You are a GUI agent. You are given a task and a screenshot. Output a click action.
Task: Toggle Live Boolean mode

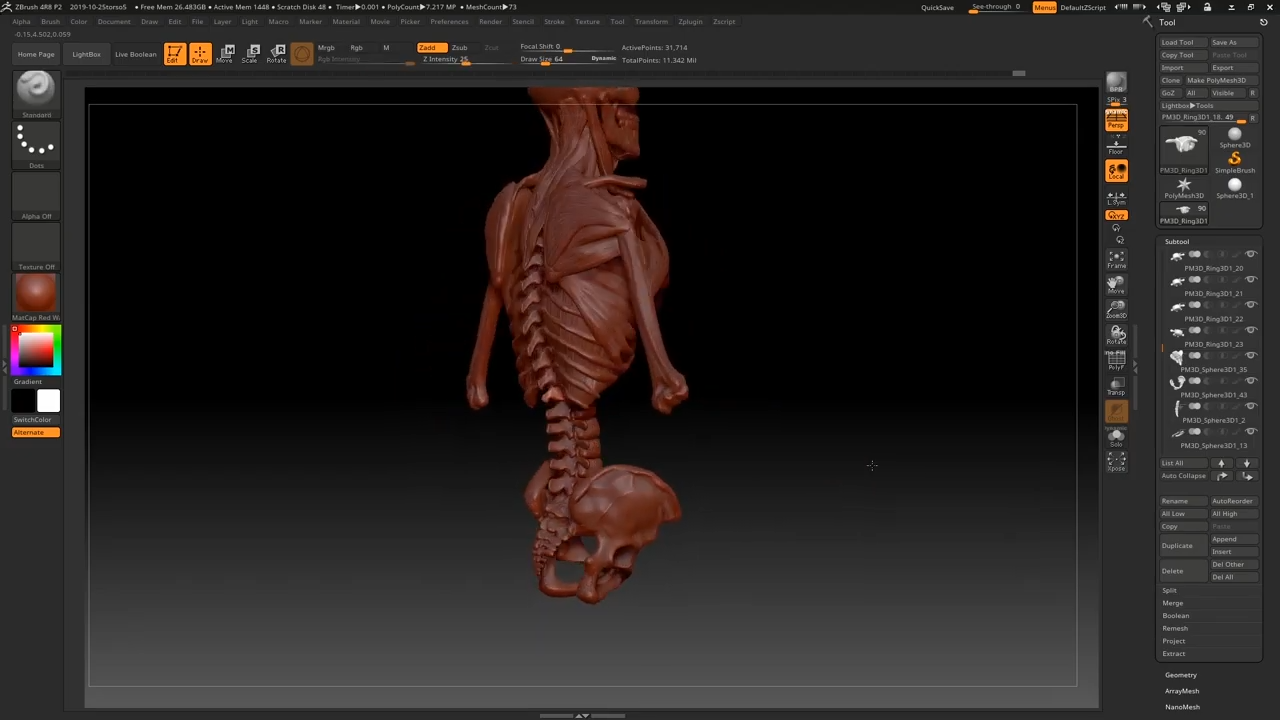coord(135,54)
